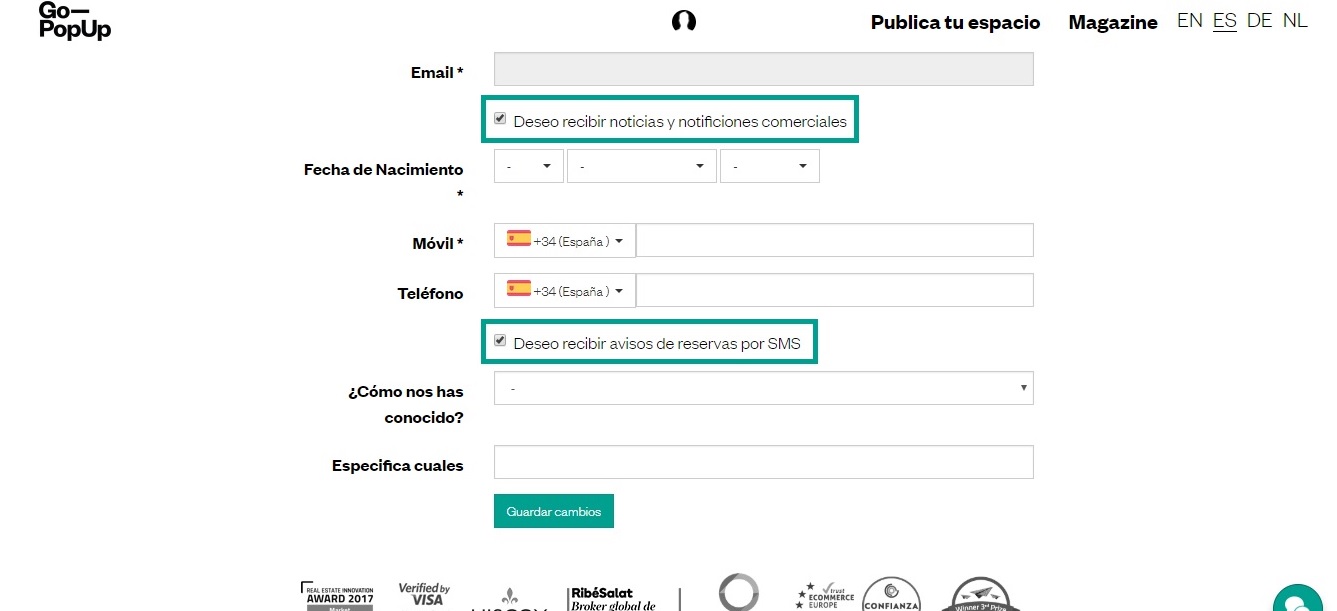Click the Verified by VISA badge

point(424,595)
